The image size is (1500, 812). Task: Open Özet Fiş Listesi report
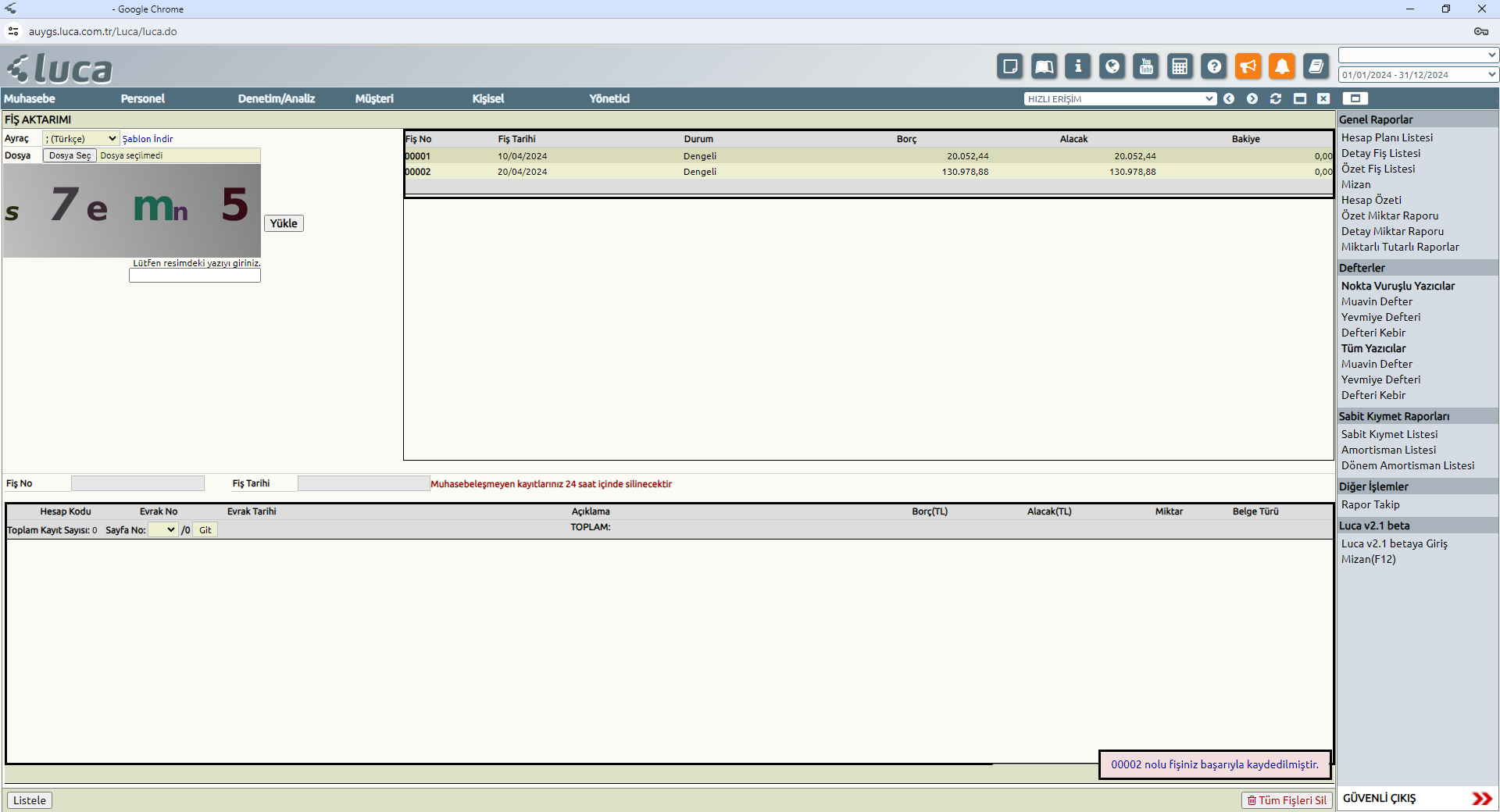point(1378,169)
